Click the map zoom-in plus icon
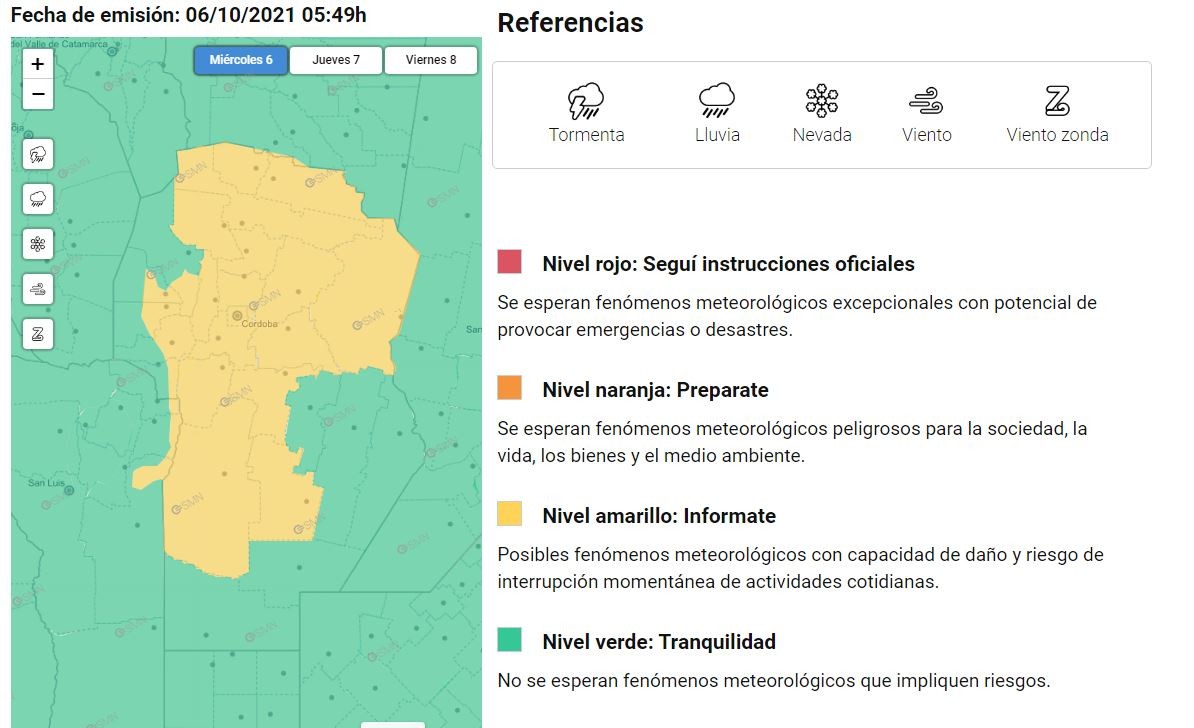 pos(37,63)
